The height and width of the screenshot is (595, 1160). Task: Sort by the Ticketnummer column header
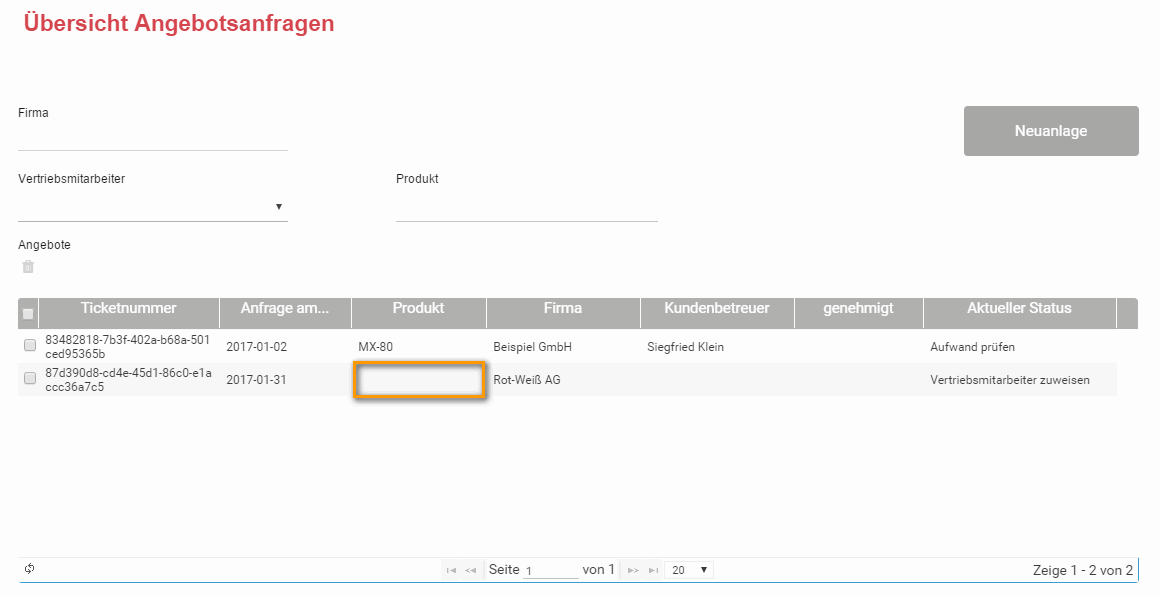pos(128,309)
